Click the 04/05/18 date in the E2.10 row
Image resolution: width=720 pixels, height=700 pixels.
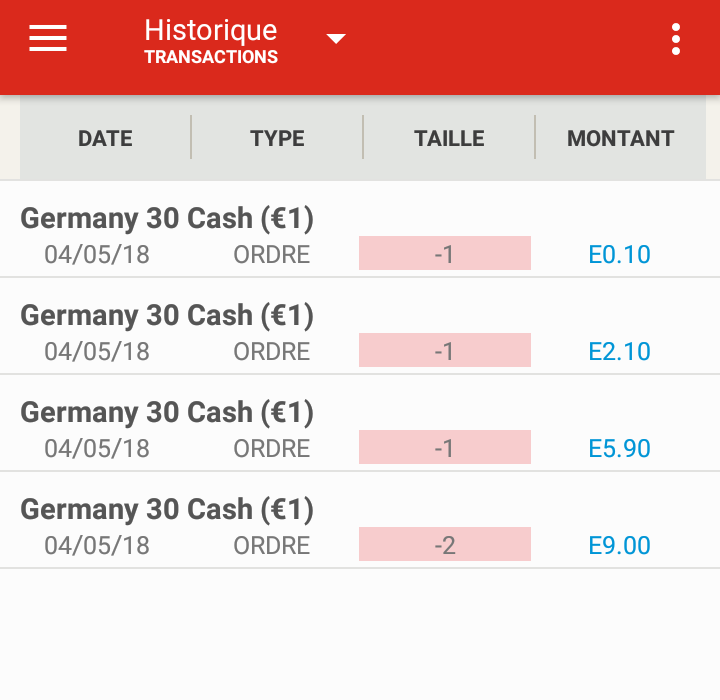pyautogui.click(x=97, y=352)
